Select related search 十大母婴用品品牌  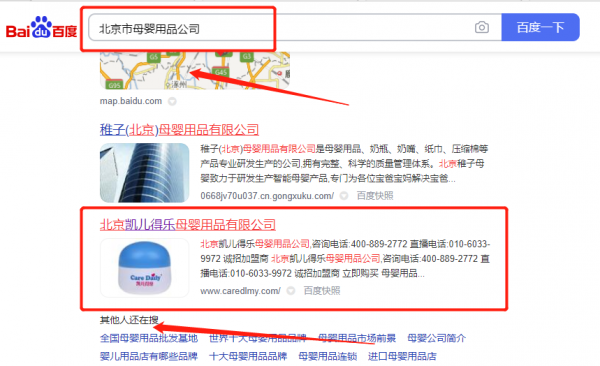pyautogui.click(x=248, y=356)
